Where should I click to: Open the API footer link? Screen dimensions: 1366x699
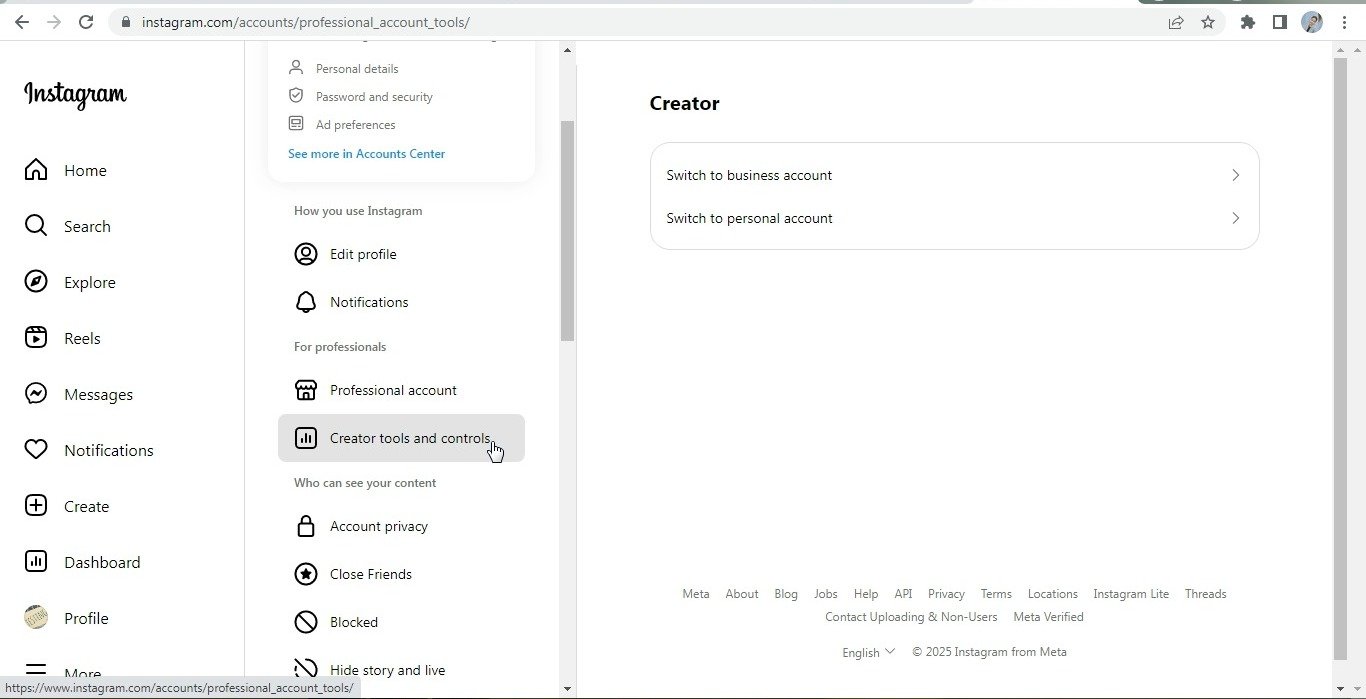903,594
